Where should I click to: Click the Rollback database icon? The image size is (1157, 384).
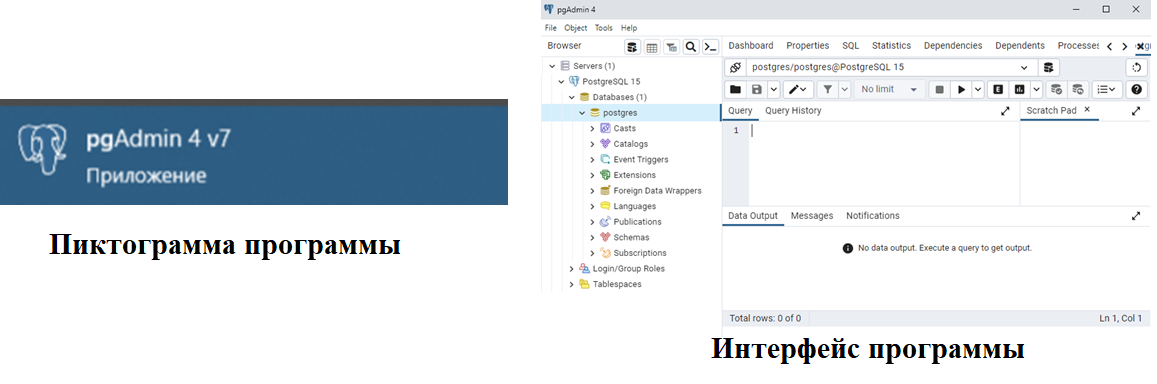[x=1078, y=89]
